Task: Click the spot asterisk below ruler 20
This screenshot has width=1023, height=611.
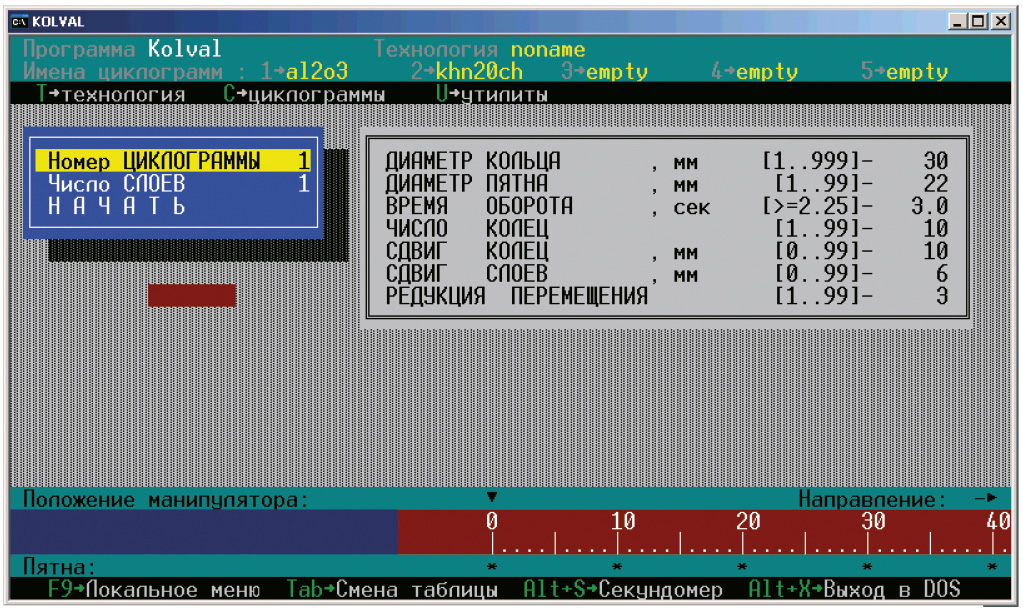Action: coord(742,567)
